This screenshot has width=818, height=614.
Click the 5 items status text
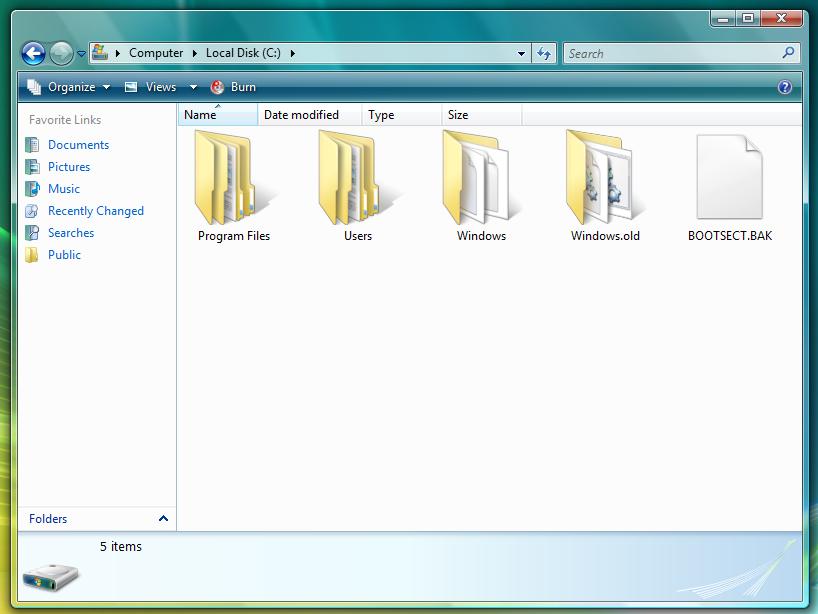pyautogui.click(x=121, y=546)
